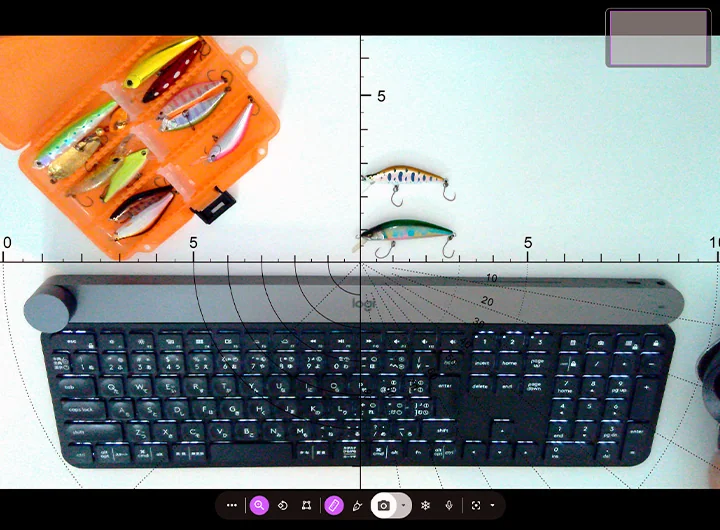Expand the arrow beside the focus icon
Screen dimensions: 720x530
point(492,506)
